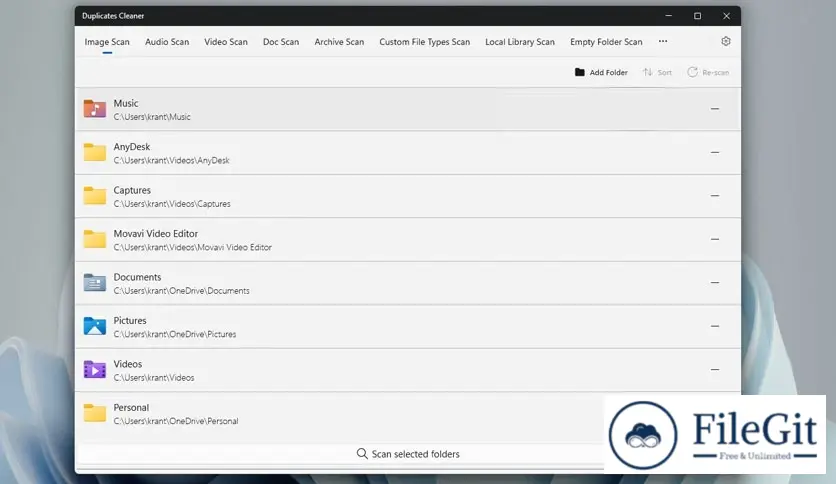
Task: Expand the more tabs ellipsis menu
Action: (x=663, y=41)
